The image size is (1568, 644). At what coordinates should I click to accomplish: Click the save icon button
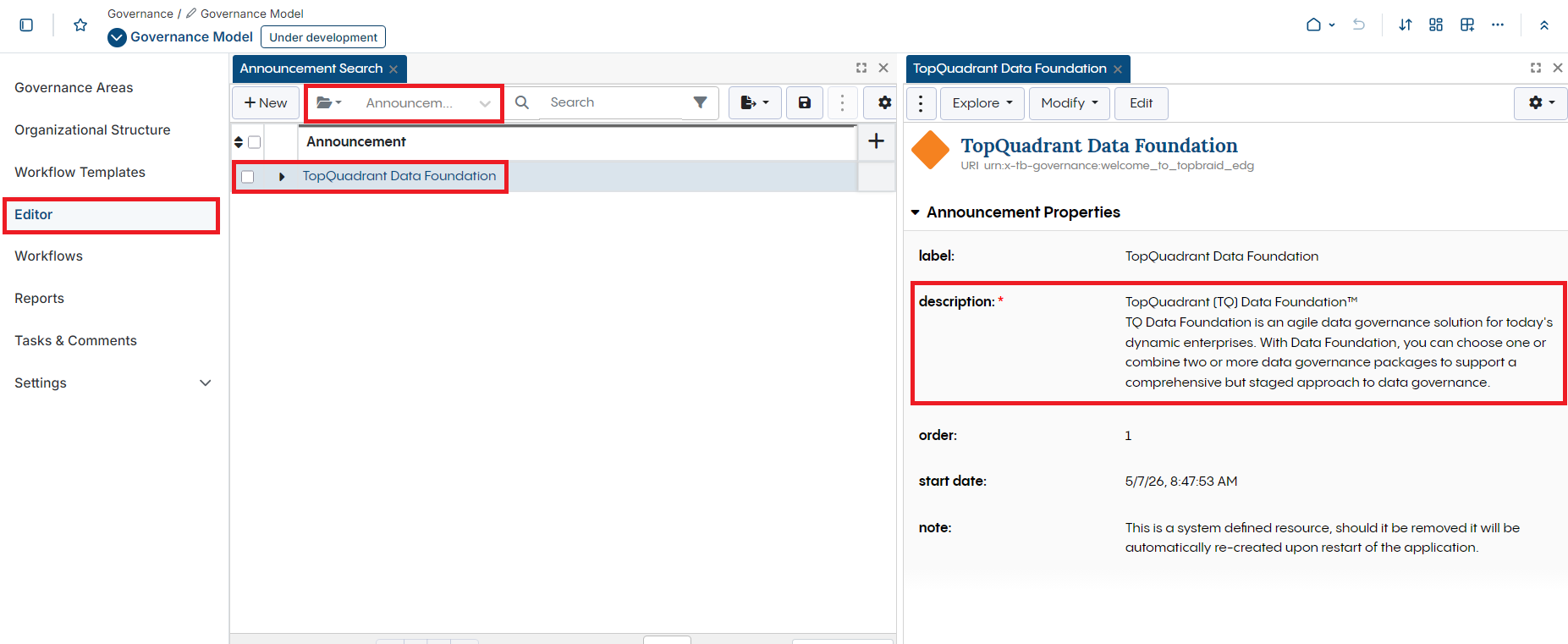tap(805, 103)
